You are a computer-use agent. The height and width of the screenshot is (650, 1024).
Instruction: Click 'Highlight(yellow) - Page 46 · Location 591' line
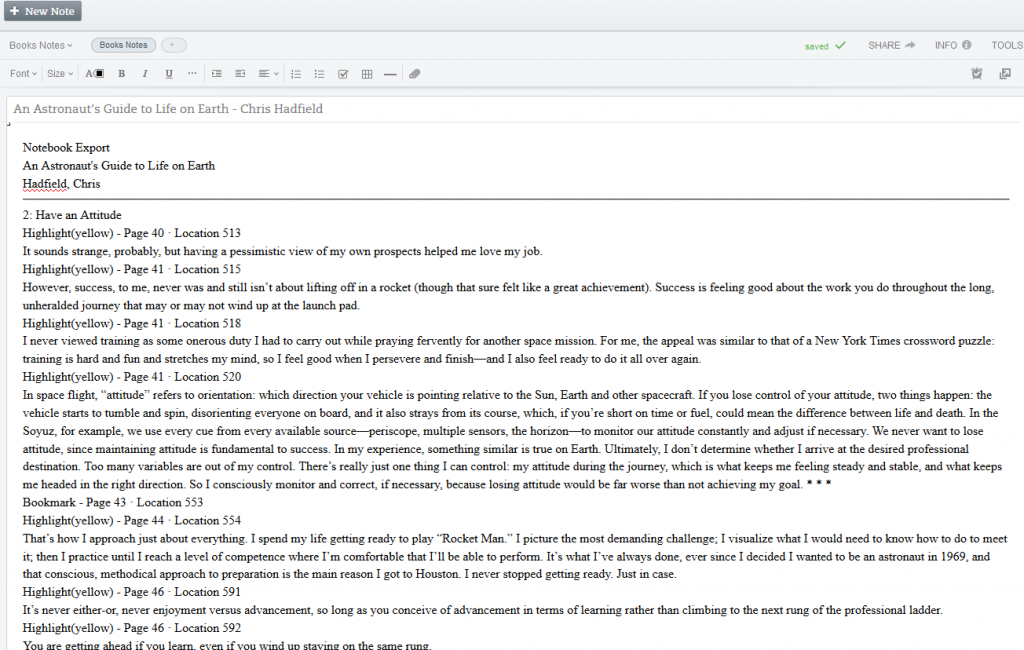(x=131, y=592)
